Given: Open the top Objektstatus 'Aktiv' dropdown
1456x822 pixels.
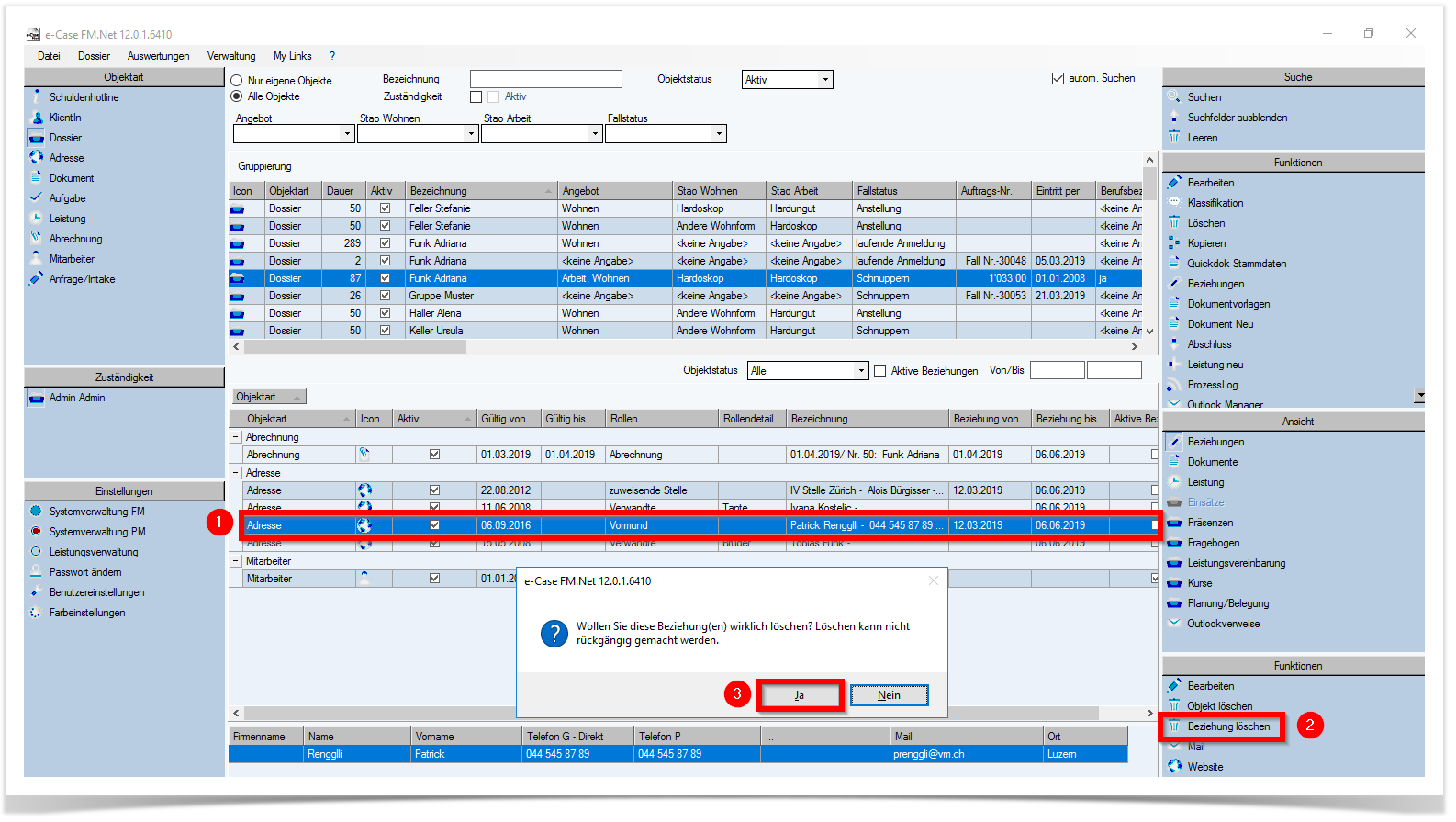Looking at the screenshot, I should 825,80.
